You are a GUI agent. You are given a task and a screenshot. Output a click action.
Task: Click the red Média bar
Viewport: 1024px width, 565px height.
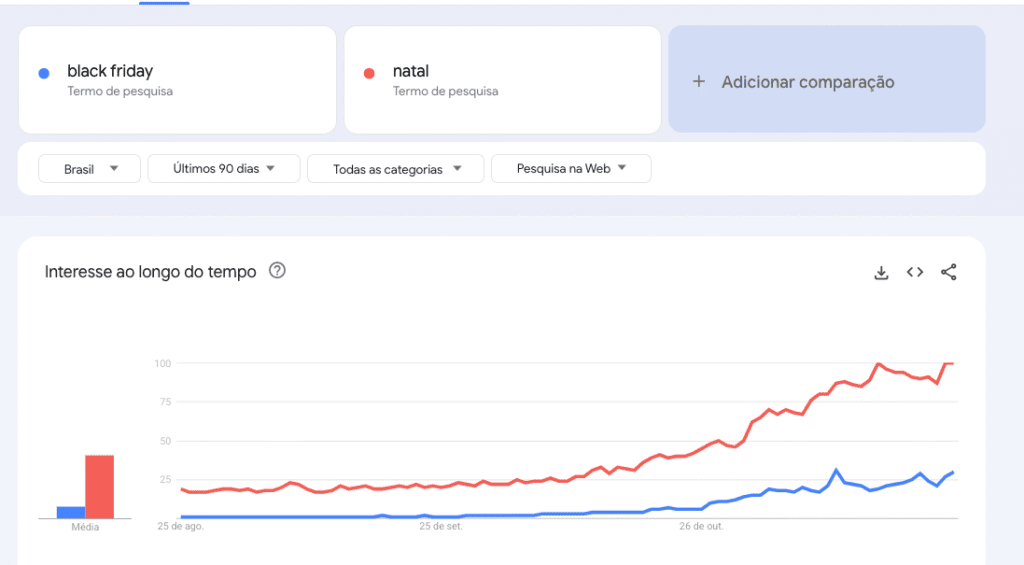coord(99,487)
